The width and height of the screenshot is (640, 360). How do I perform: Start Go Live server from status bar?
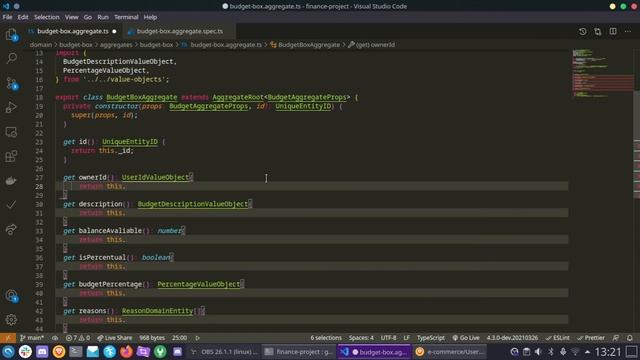(x=466, y=338)
